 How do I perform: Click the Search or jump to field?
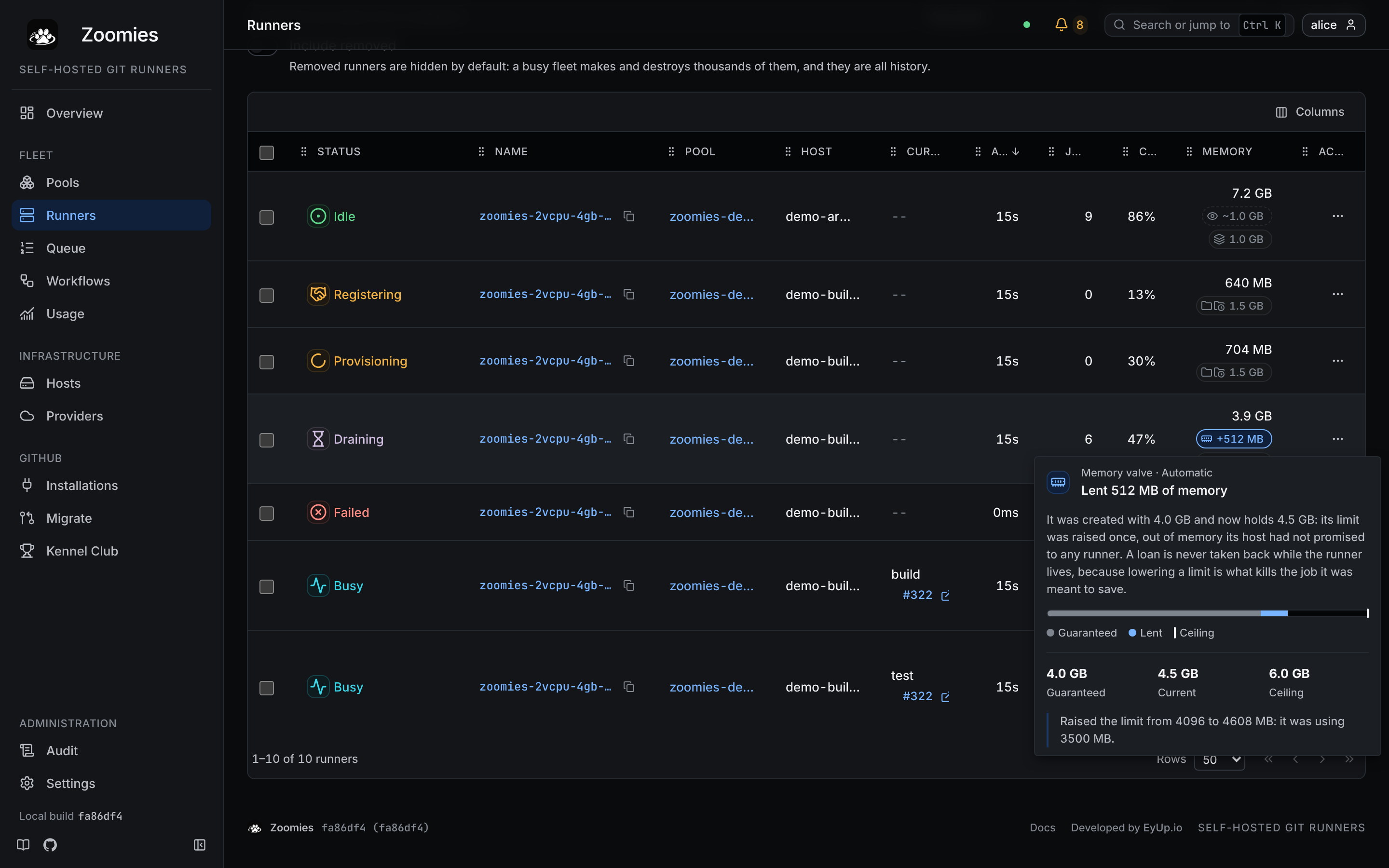(x=1199, y=25)
